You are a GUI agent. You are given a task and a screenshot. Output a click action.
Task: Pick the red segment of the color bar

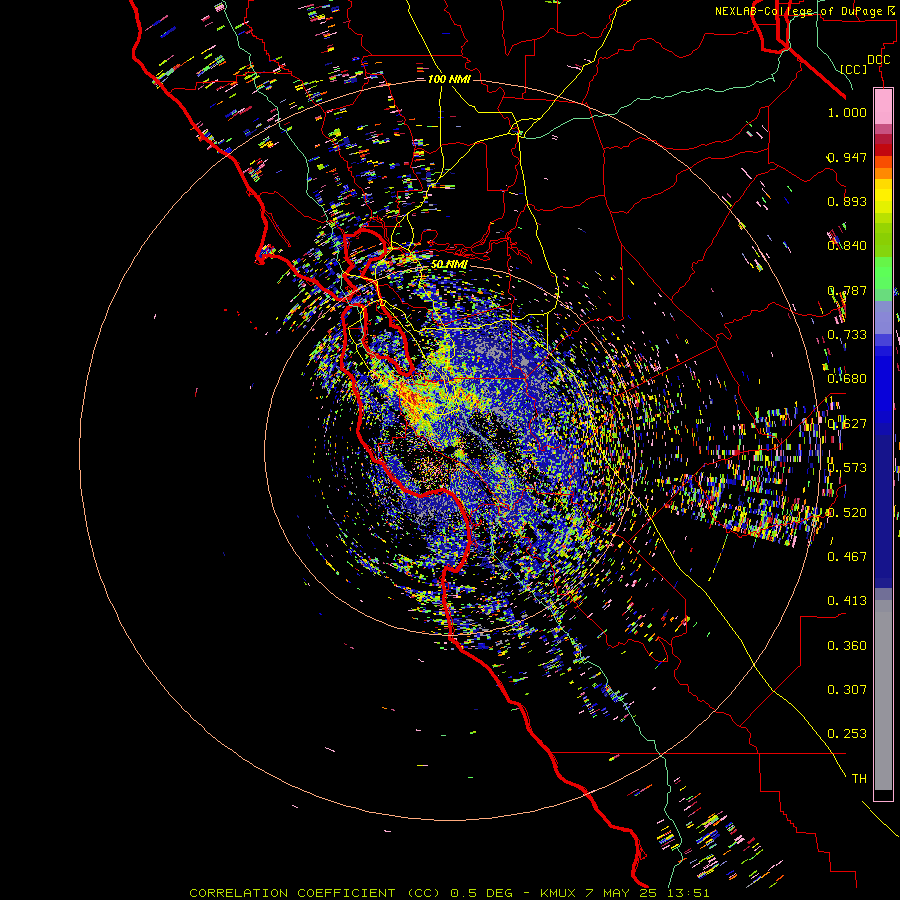(883, 150)
